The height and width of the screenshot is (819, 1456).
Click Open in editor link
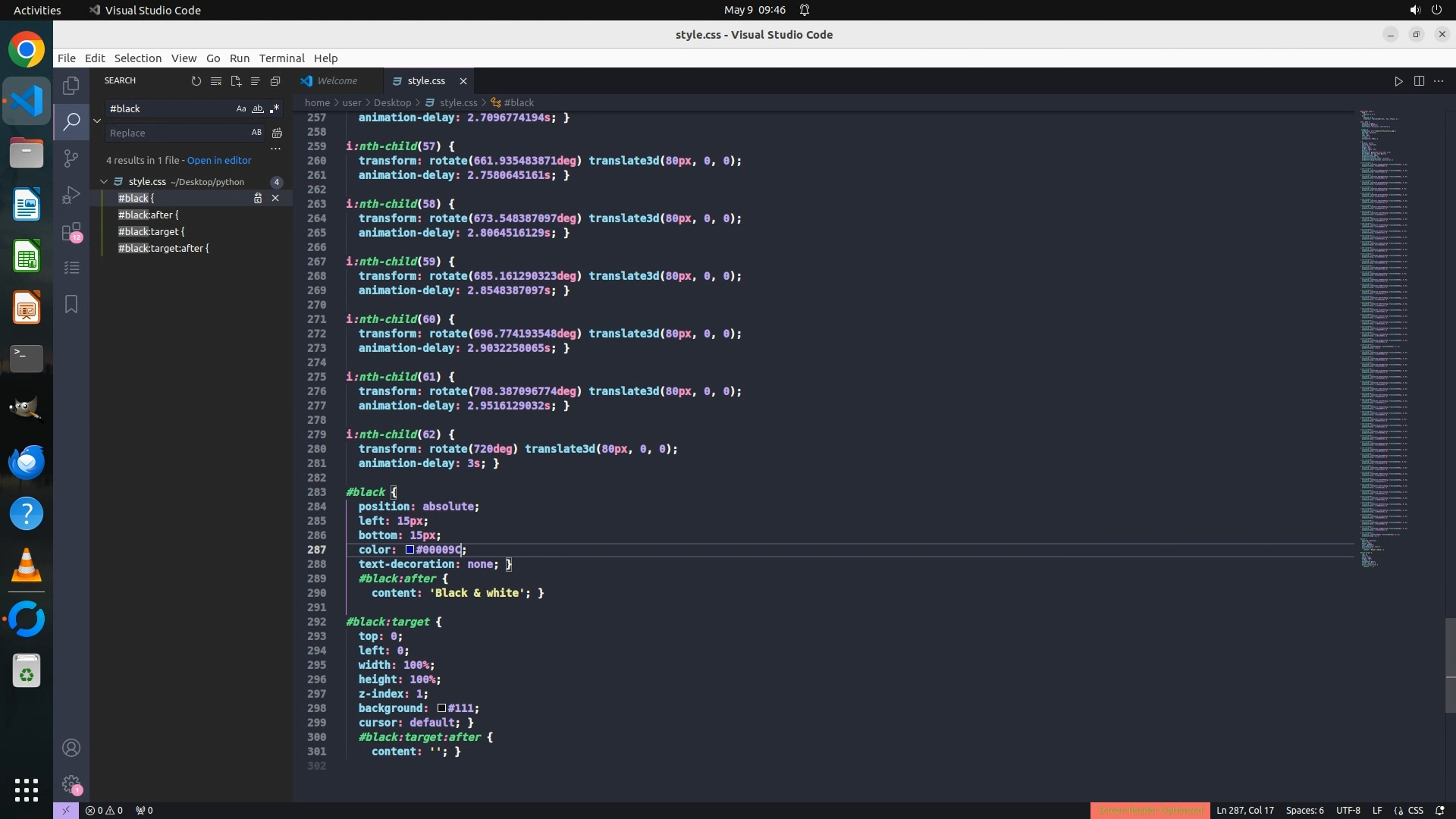click(x=219, y=161)
